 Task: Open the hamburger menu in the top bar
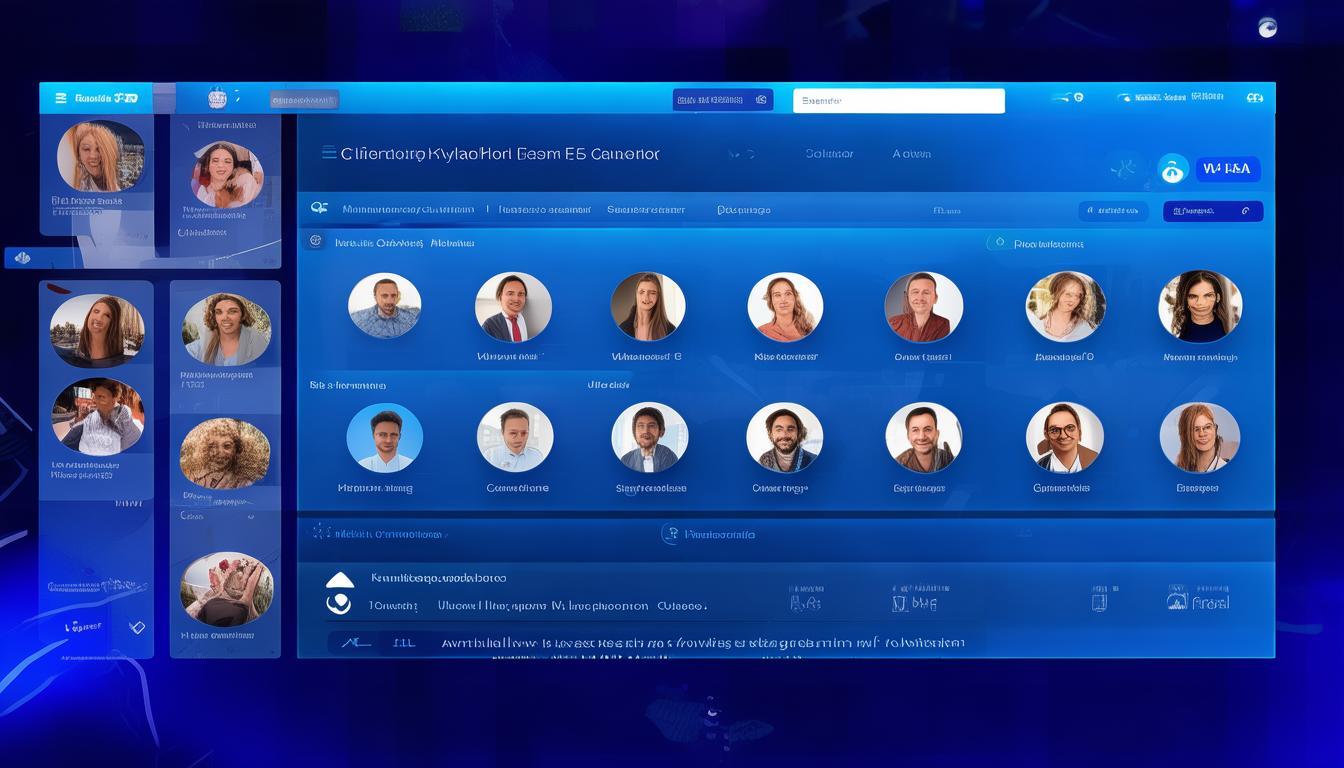(61, 98)
